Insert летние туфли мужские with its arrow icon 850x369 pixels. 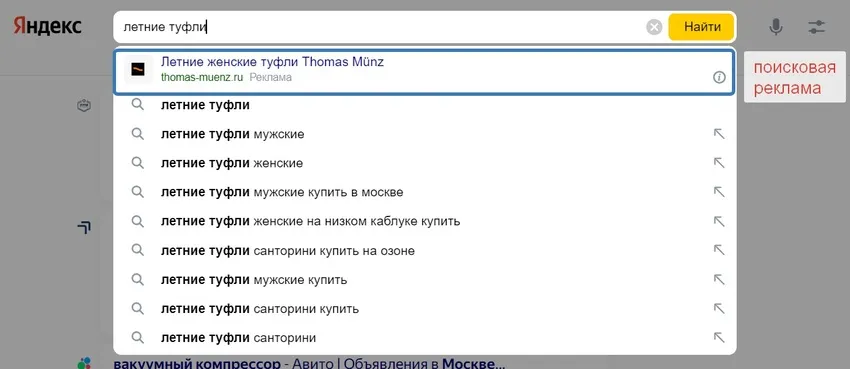(x=719, y=134)
